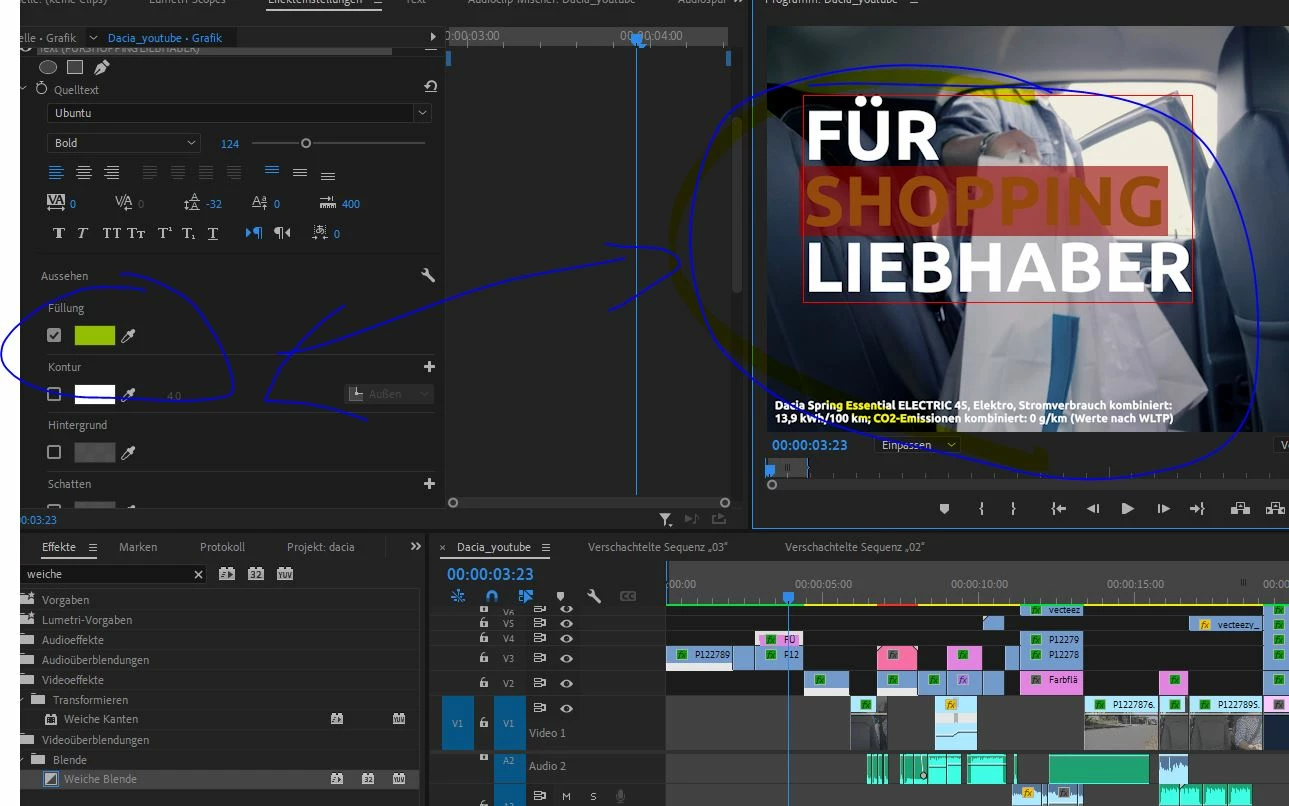Switch to the Projekt: dacia tab
Viewport: 1289px width, 806px height.
(321, 547)
